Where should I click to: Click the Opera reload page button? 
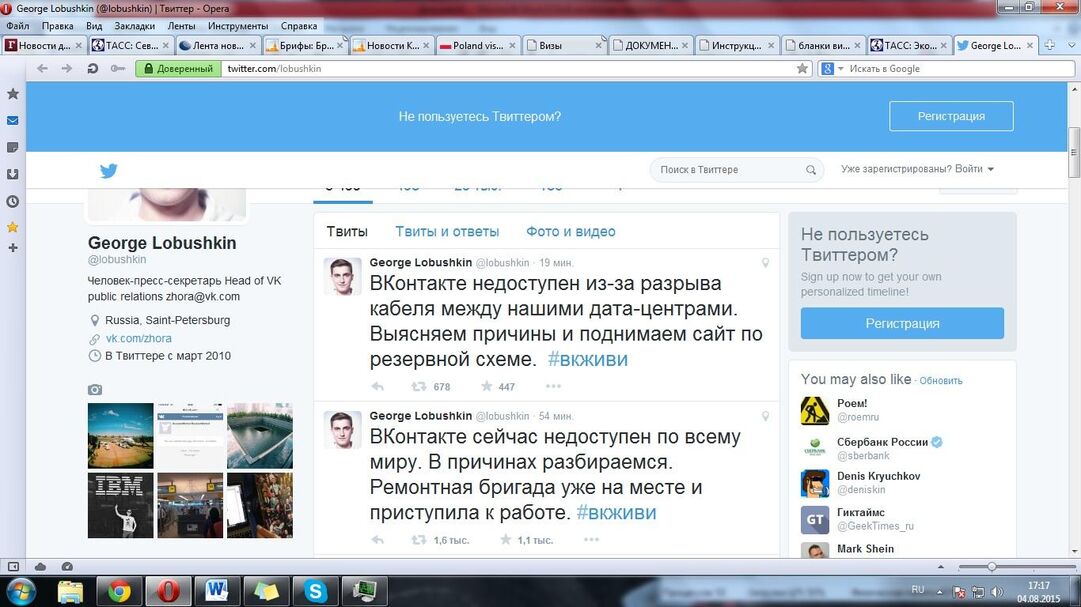[93, 69]
